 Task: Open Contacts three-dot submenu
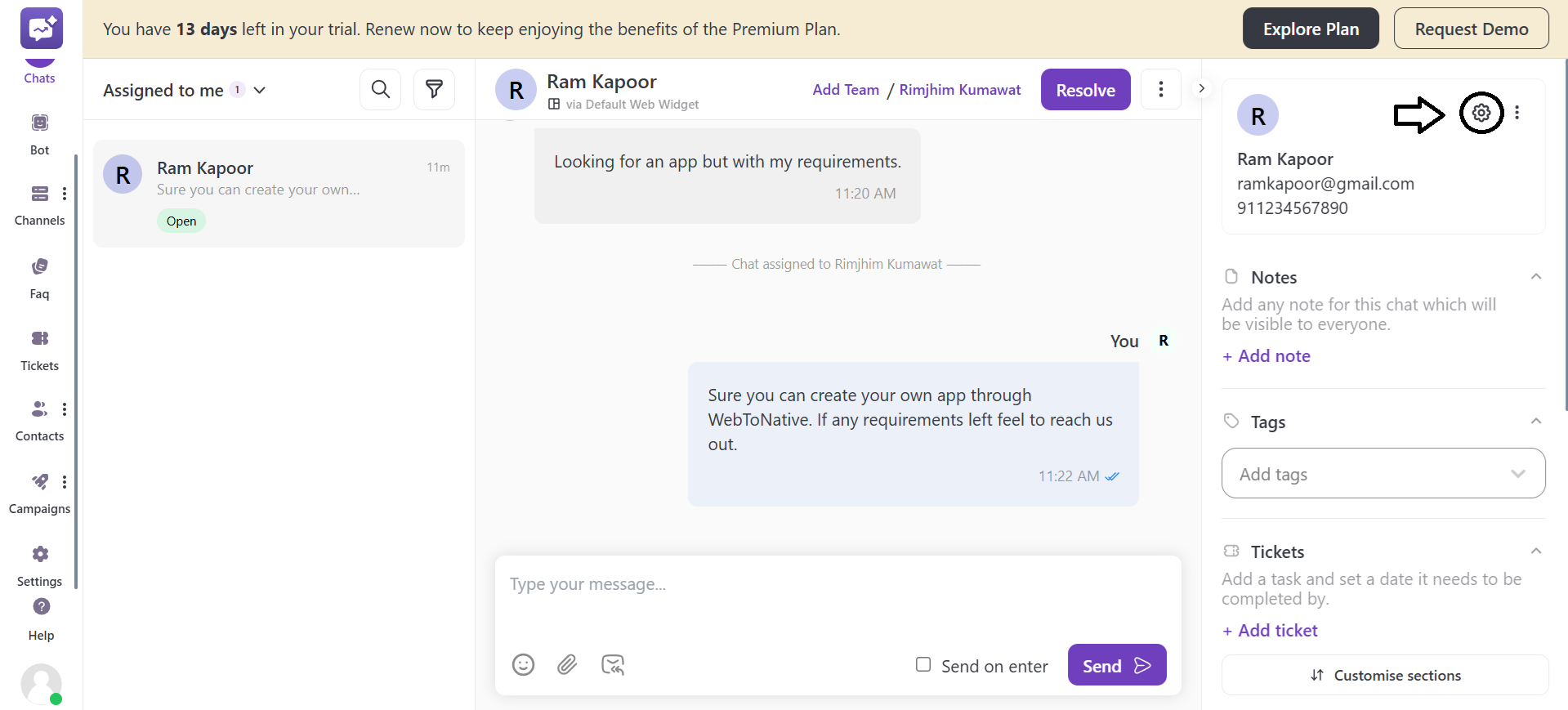65,409
